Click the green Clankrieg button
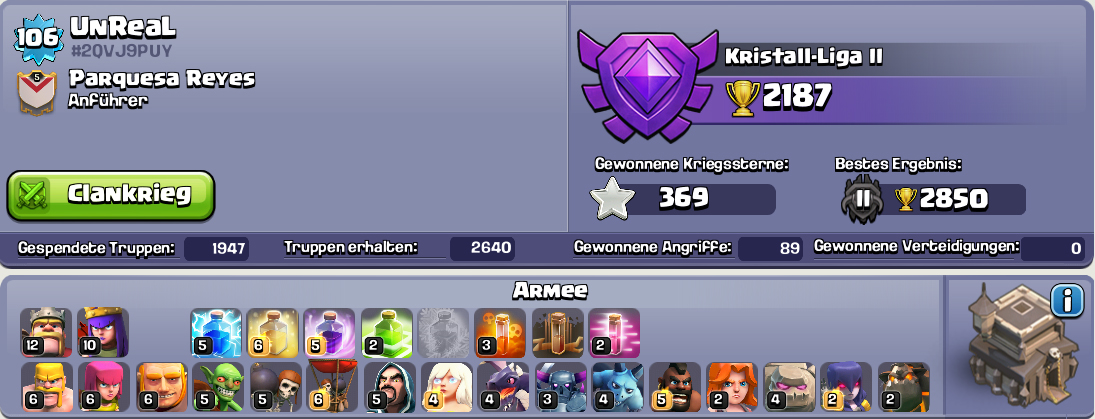The height and width of the screenshot is (419, 1095). [110, 195]
